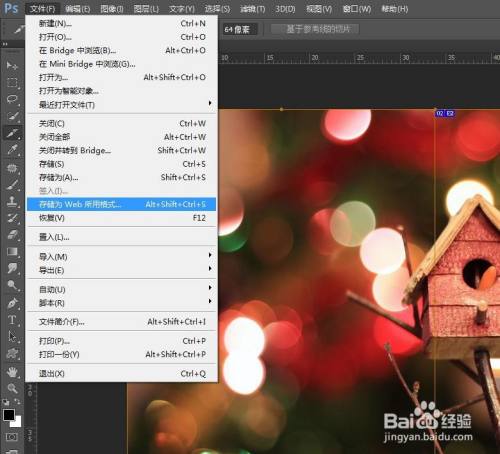Select the Quick Selection tool

pyautogui.click(x=12, y=116)
